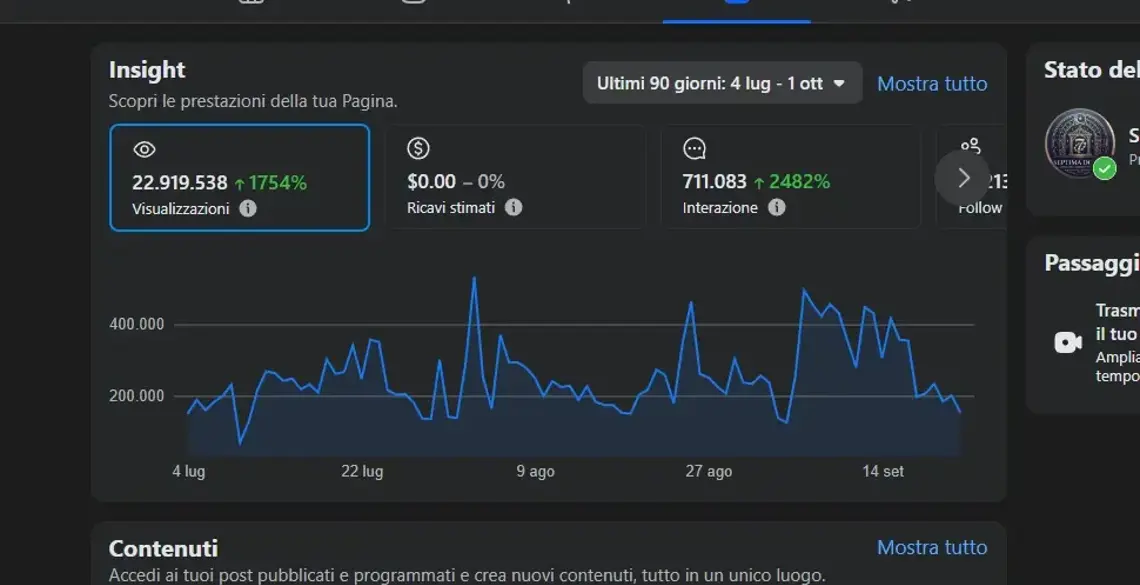Open 'Mostra tutto' link in the Contenuti section
The height and width of the screenshot is (585, 1140).
click(x=932, y=547)
